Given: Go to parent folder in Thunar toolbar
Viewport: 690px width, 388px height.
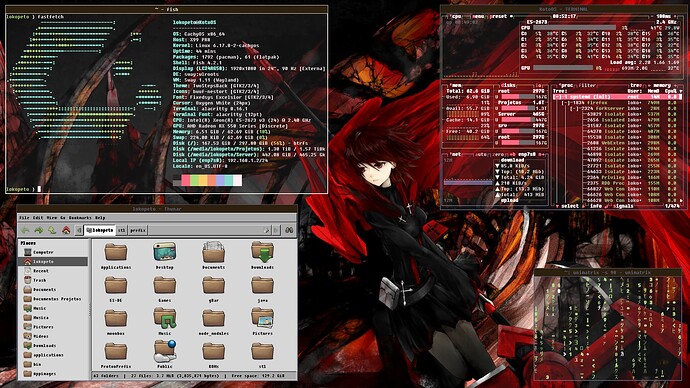Looking at the screenshot, I should pyautogui.click(x=52, y=230).
